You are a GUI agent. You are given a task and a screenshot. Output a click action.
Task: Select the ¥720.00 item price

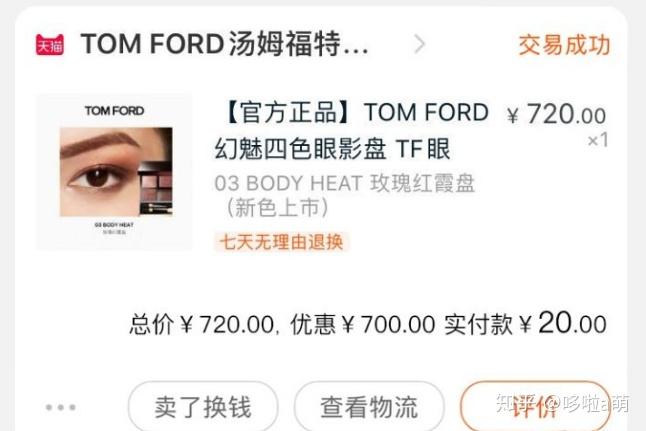pyautogui.click(x=557, y=114)
